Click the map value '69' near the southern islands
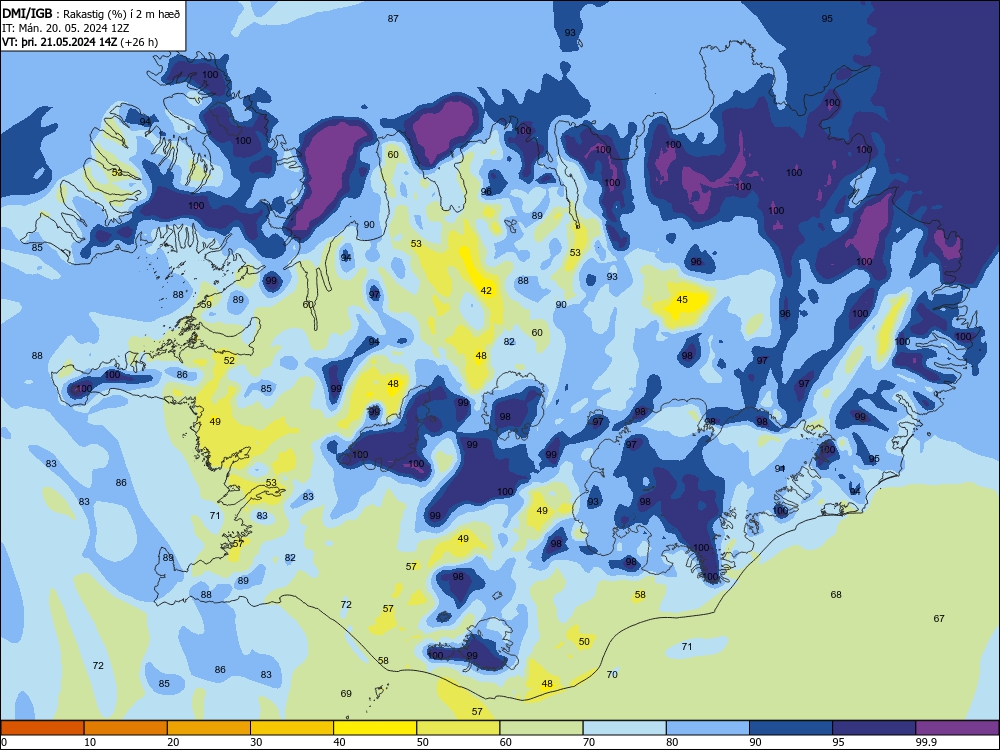The height and width of the screenshot is (750, 1000). click(x=346, y=694)
